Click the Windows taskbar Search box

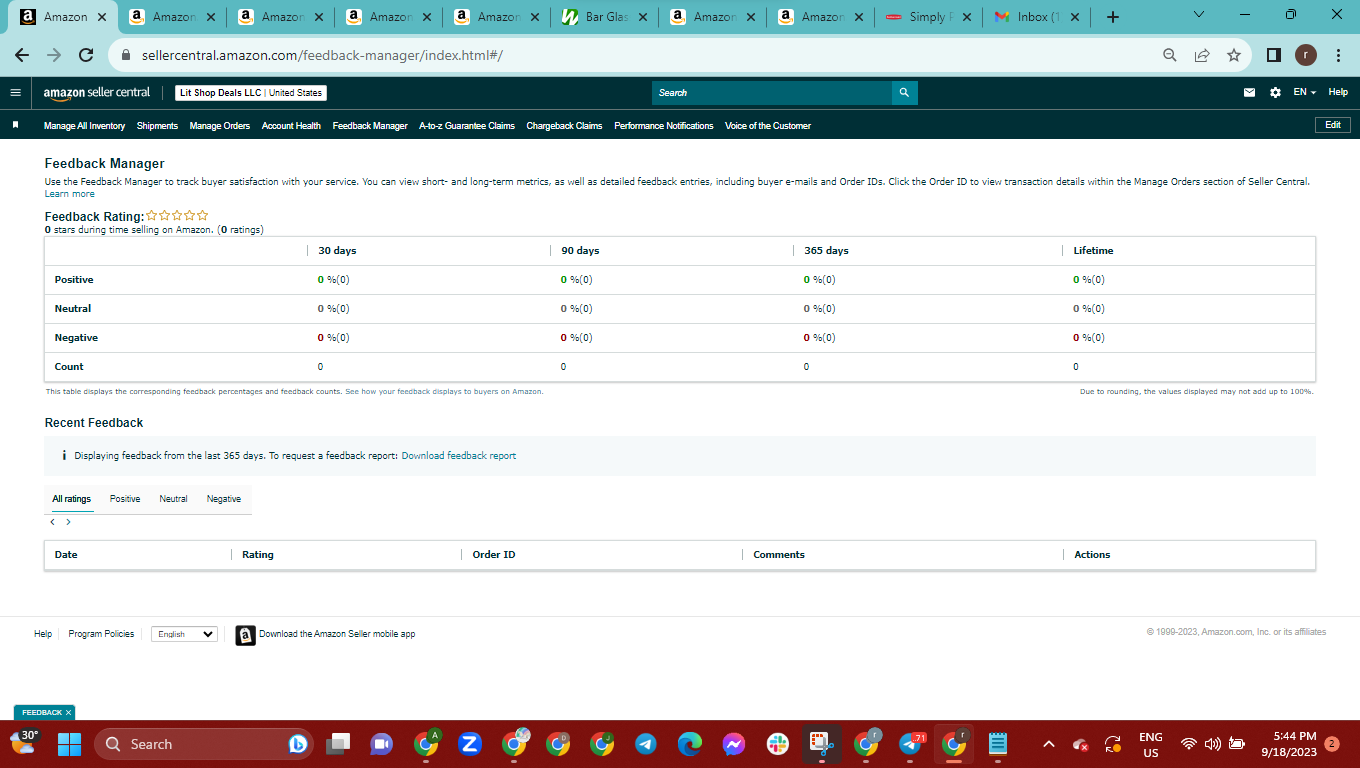[x=204, y=744]
